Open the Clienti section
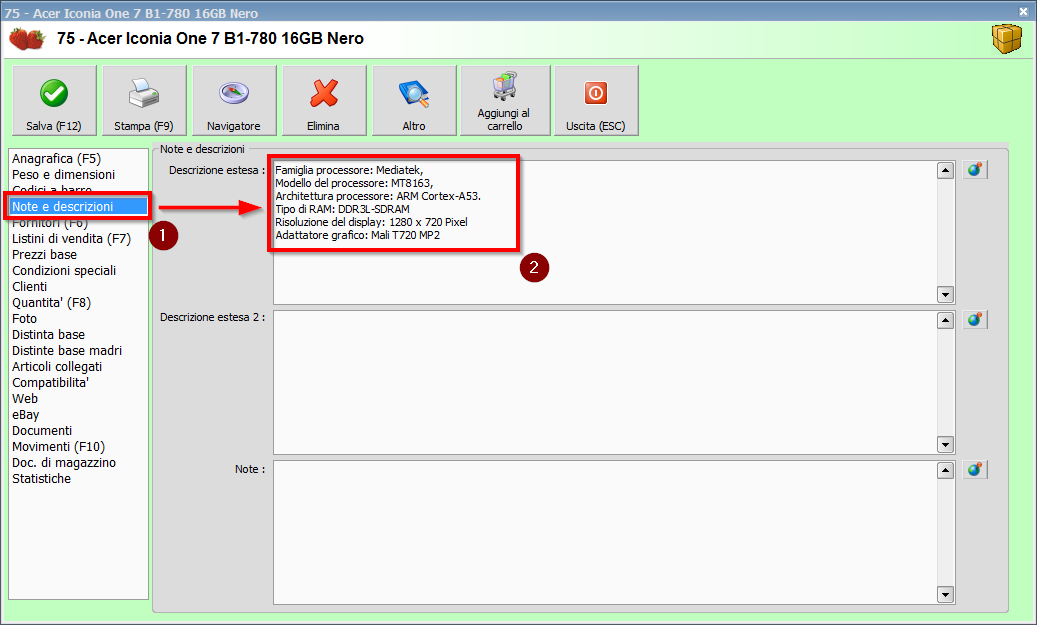Screen dimensions: 1037x625 pyautogui.click(x=30, y=286)
